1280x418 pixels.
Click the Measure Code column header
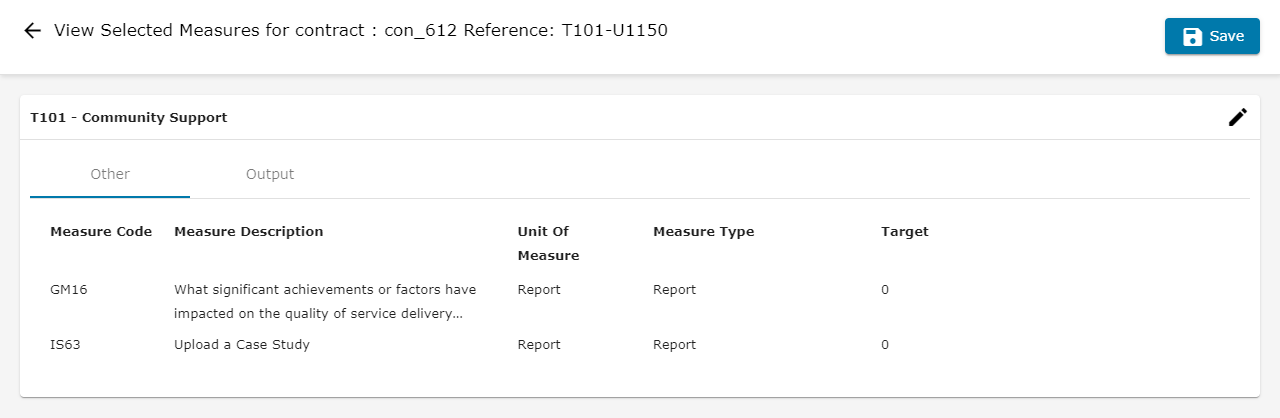[101, 232]
